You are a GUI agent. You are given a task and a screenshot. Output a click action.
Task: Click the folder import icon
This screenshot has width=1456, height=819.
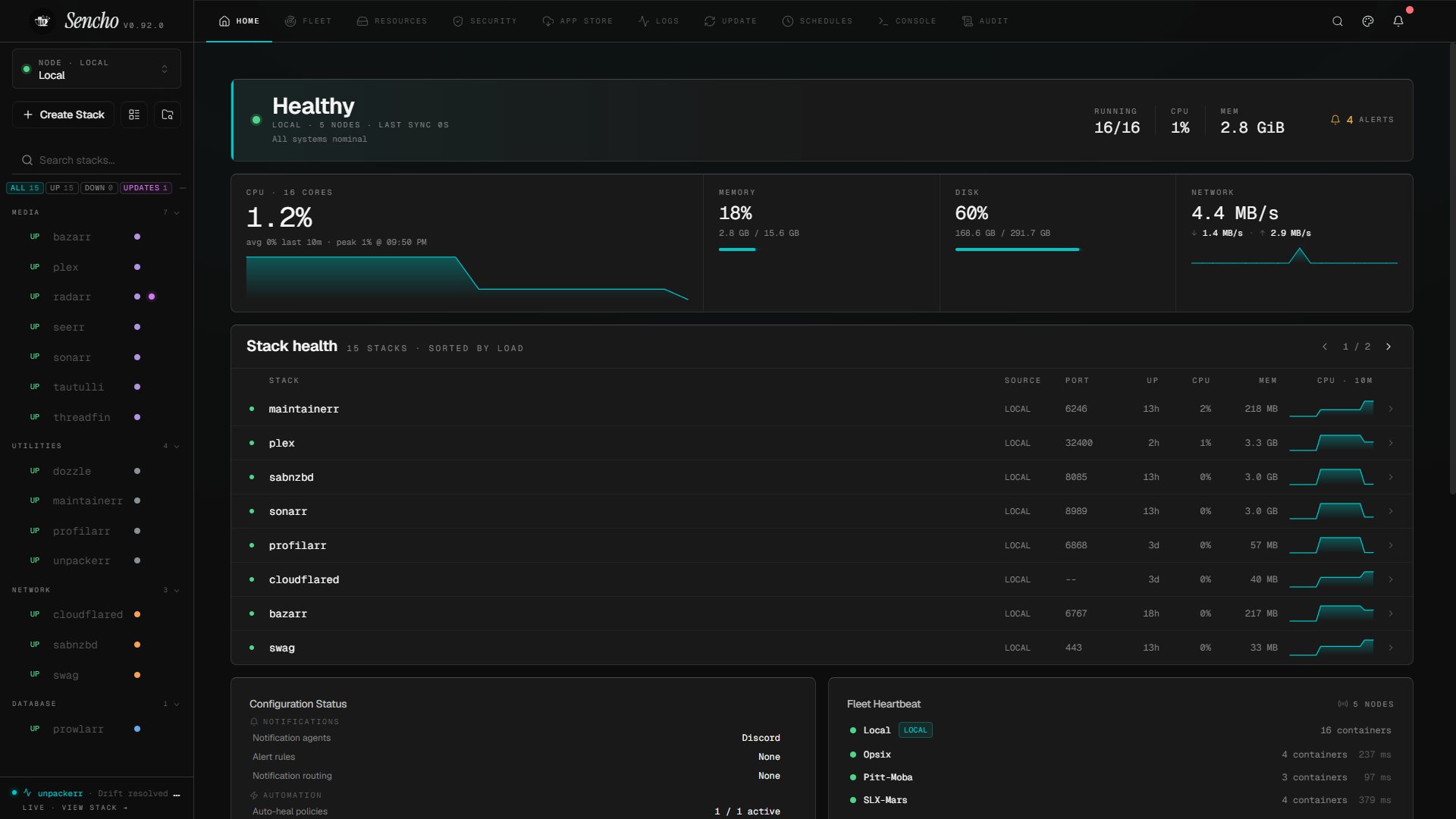tap(168, 115)
